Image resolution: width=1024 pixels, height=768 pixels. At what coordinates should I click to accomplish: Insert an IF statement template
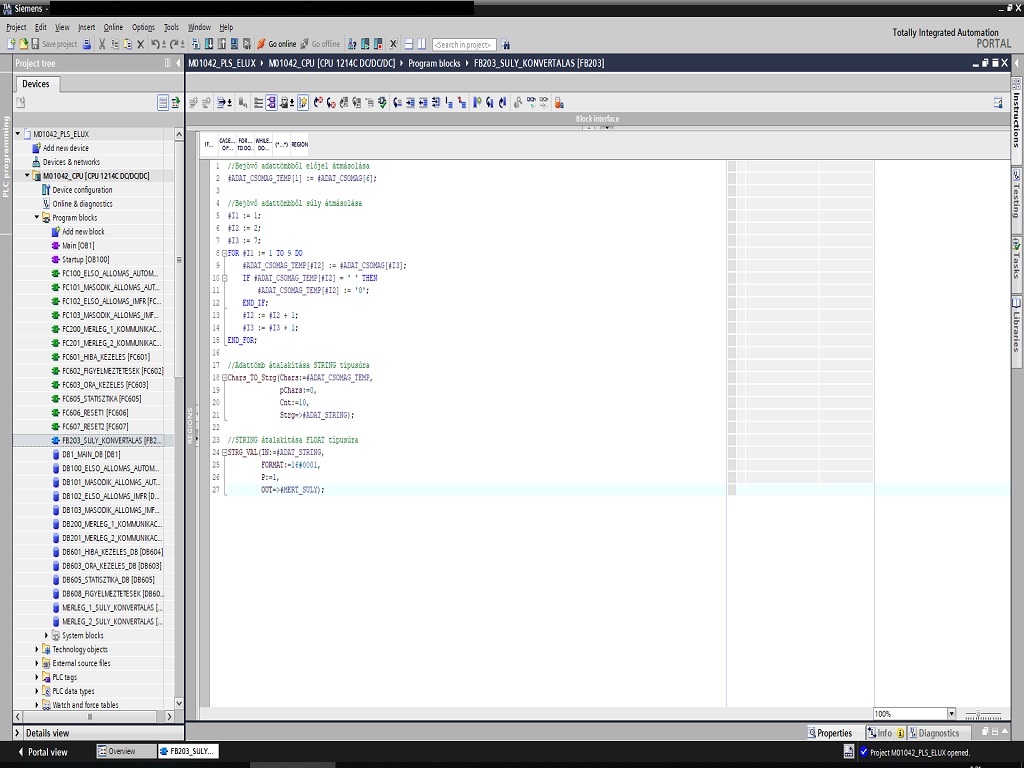click(208, 144)
